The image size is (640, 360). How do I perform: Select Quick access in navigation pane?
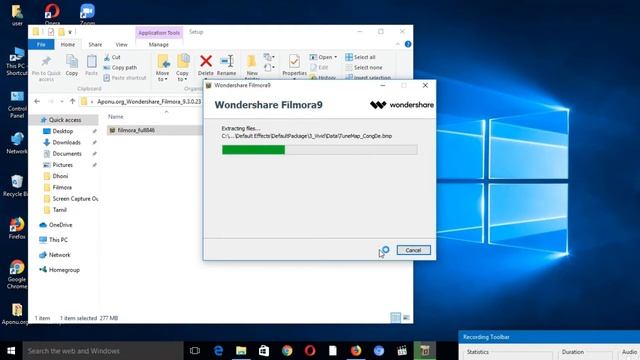point(64,120)
